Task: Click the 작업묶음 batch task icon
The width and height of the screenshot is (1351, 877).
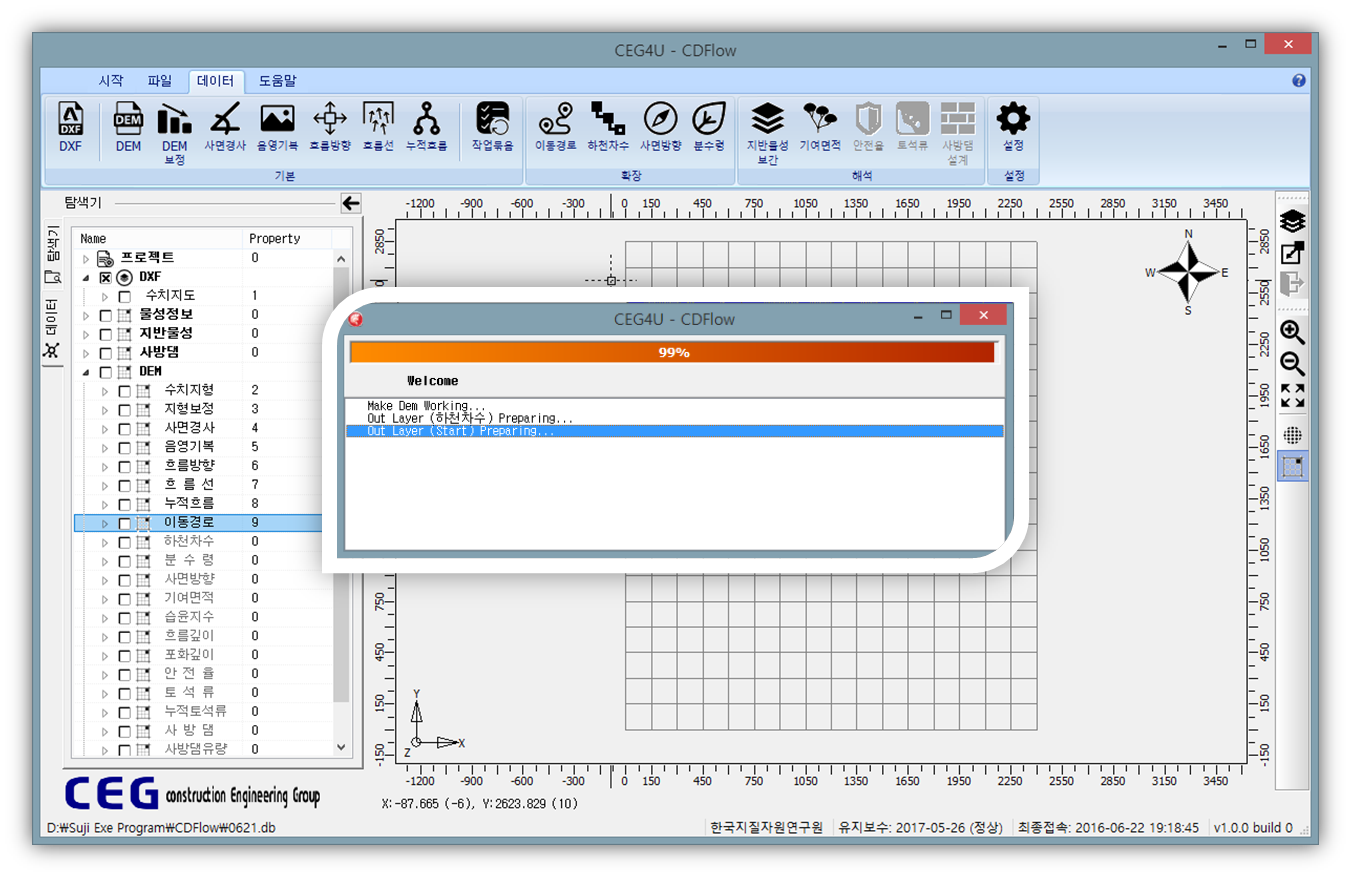Action: (492, 128)
